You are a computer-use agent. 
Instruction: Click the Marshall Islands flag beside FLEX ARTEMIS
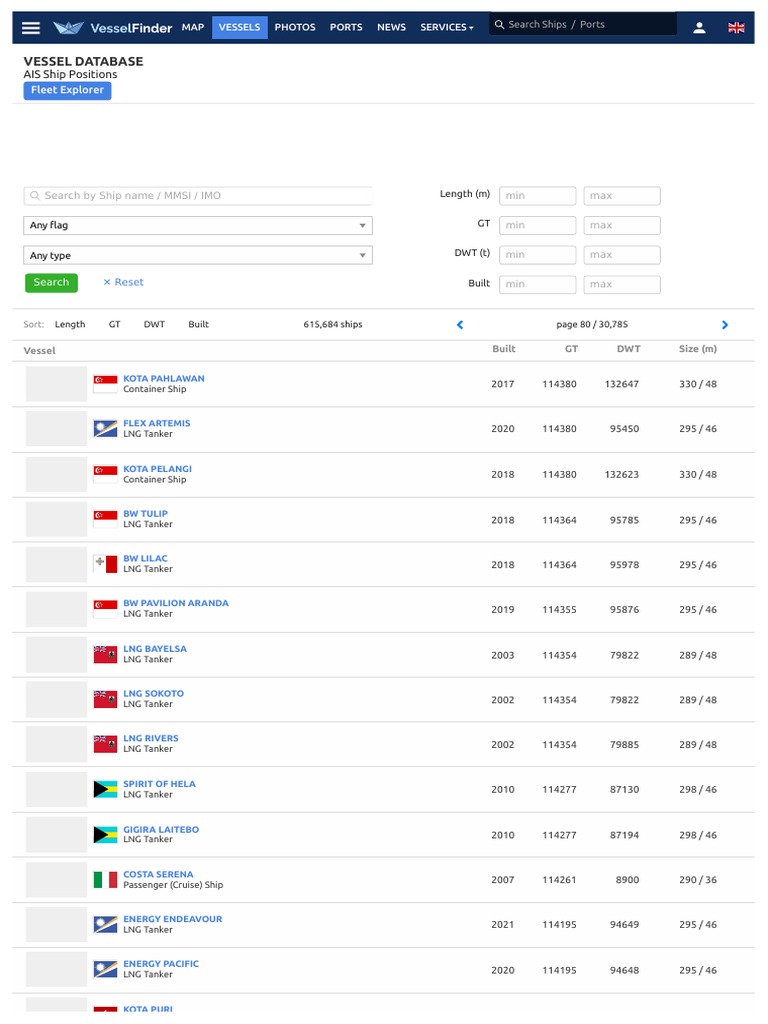pos(105,428)
